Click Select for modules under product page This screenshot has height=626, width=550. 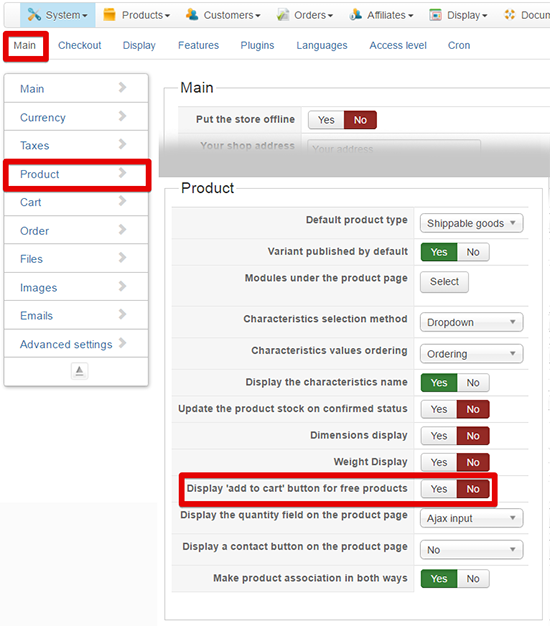click(444, 282)
